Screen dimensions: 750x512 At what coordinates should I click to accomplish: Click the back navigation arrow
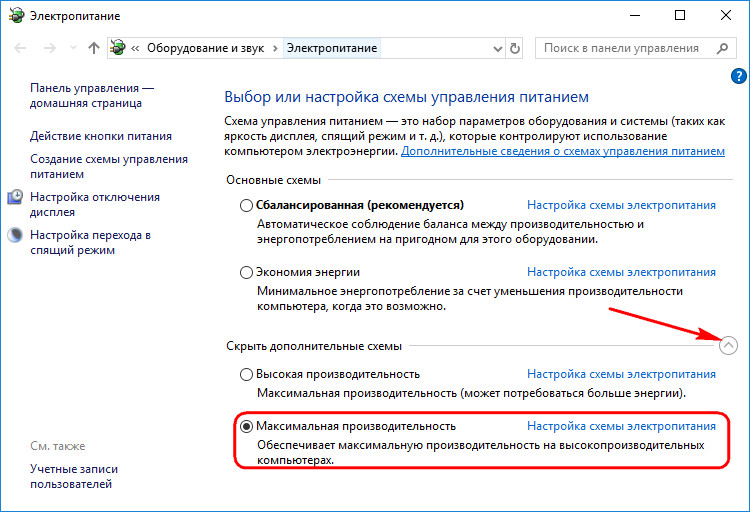pos(20,48)
